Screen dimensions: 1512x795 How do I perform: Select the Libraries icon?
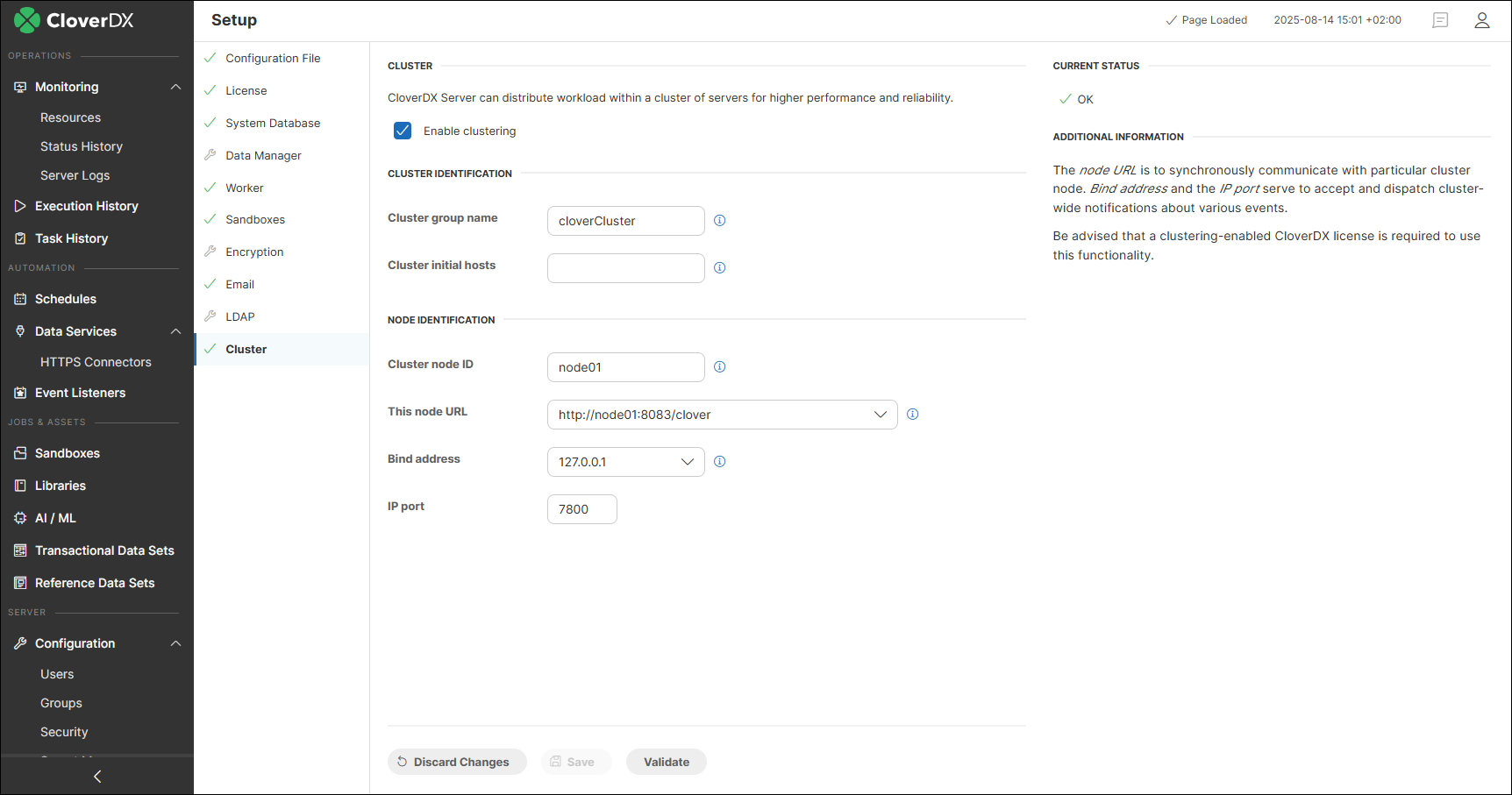tap(19, 486)
